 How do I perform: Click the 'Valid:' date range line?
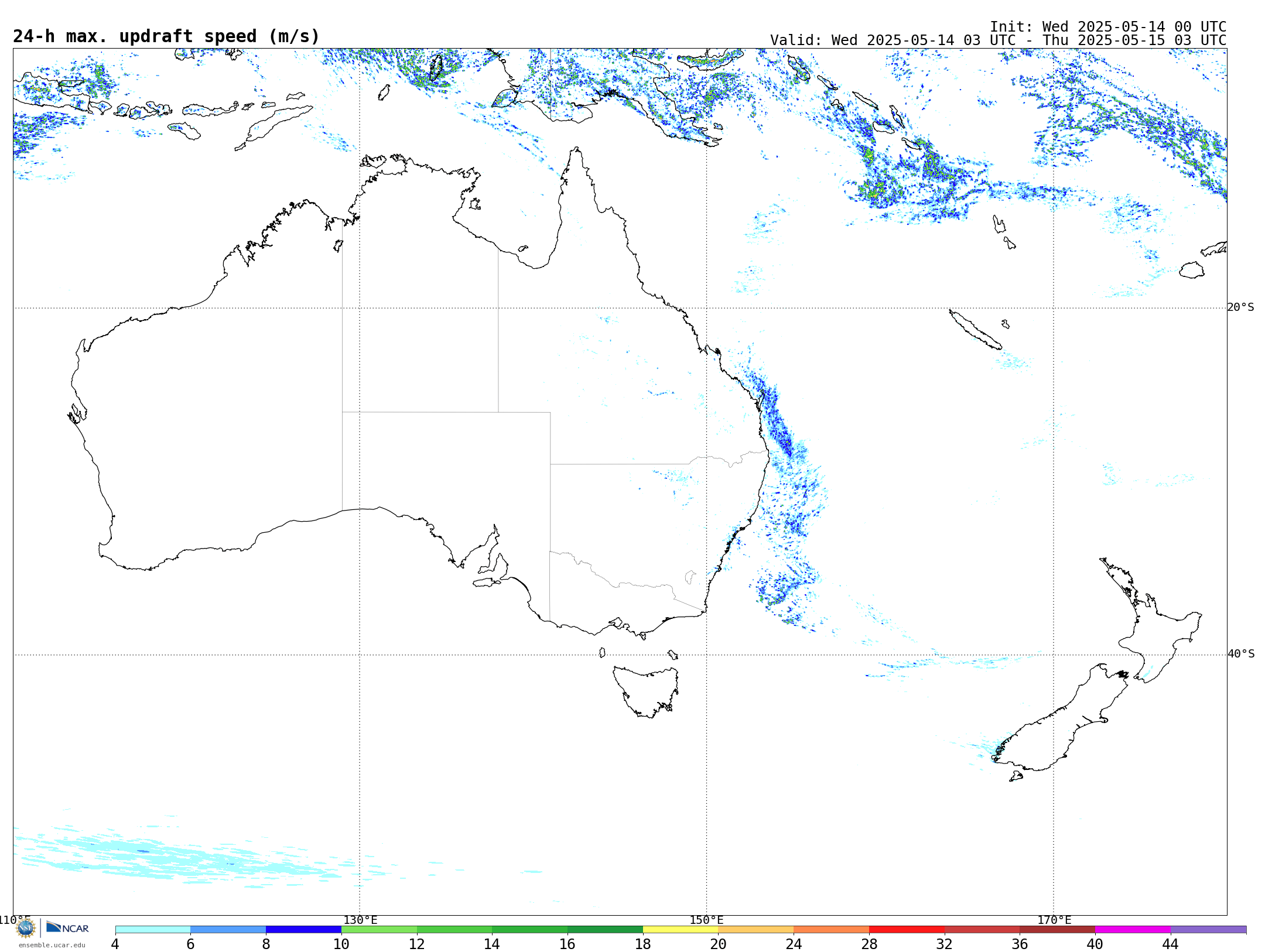[x=998, y=40]
